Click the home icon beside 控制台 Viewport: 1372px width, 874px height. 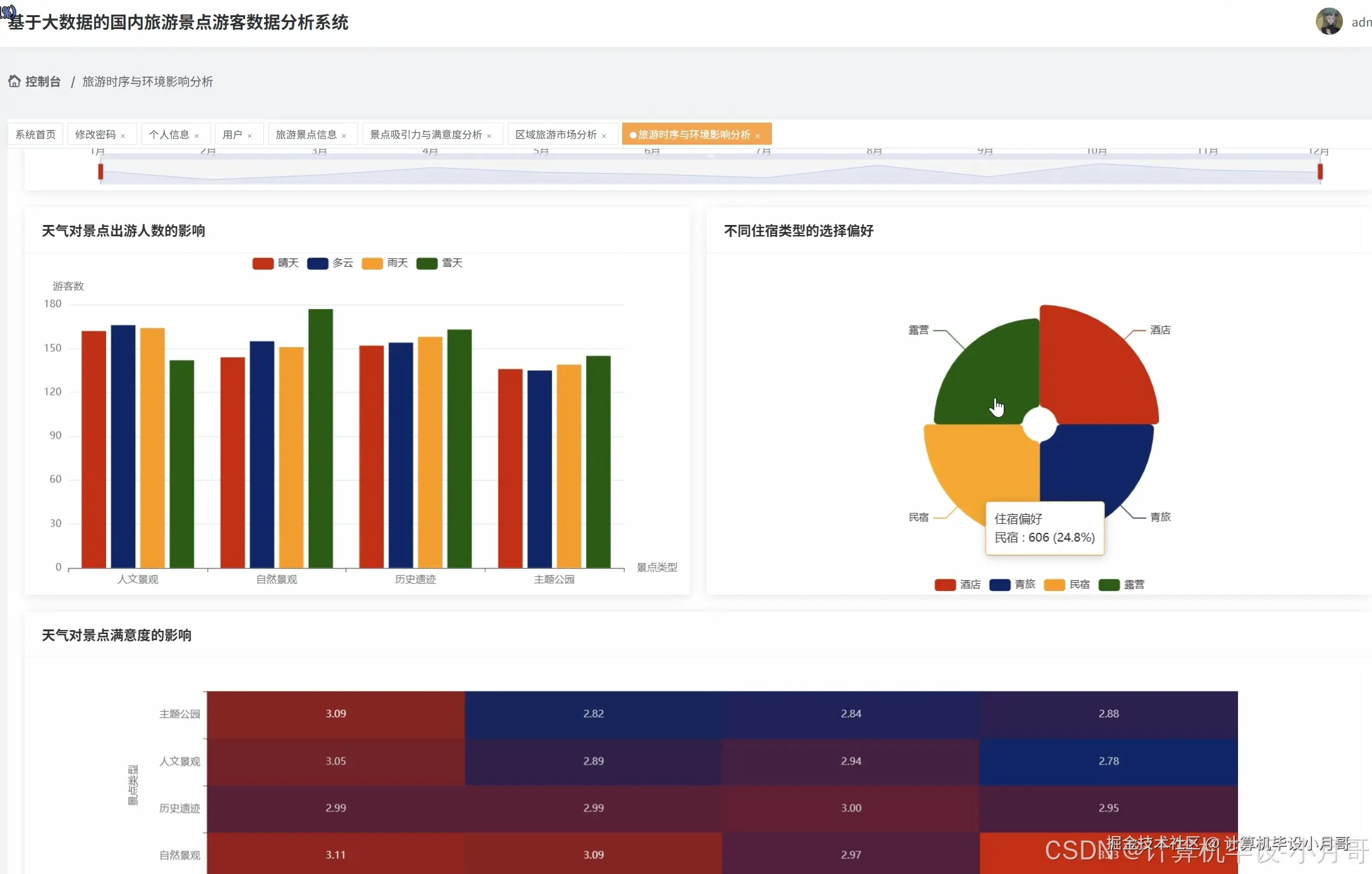pyautogui.click(x=14, y=82)
